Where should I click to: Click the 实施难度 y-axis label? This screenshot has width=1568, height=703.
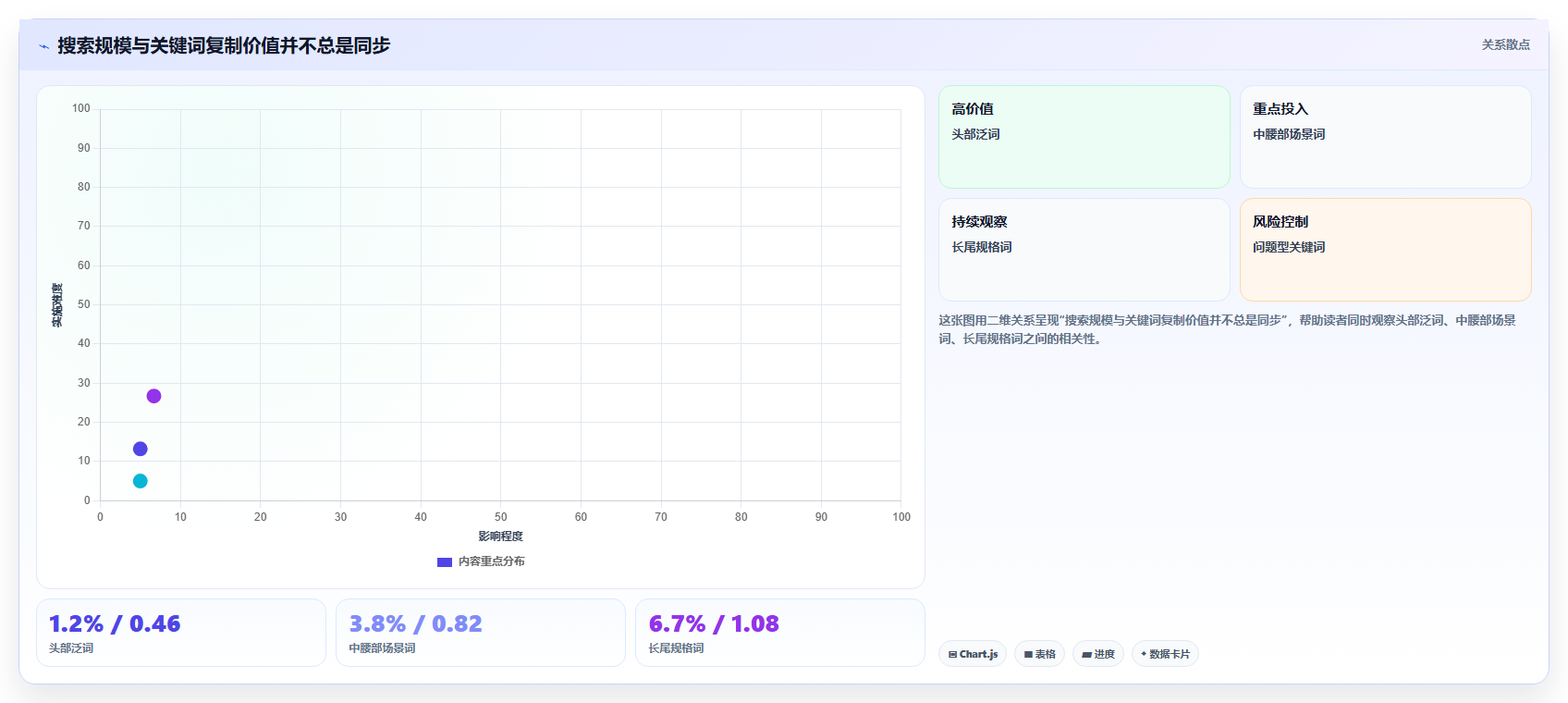(x=57, y=305)
